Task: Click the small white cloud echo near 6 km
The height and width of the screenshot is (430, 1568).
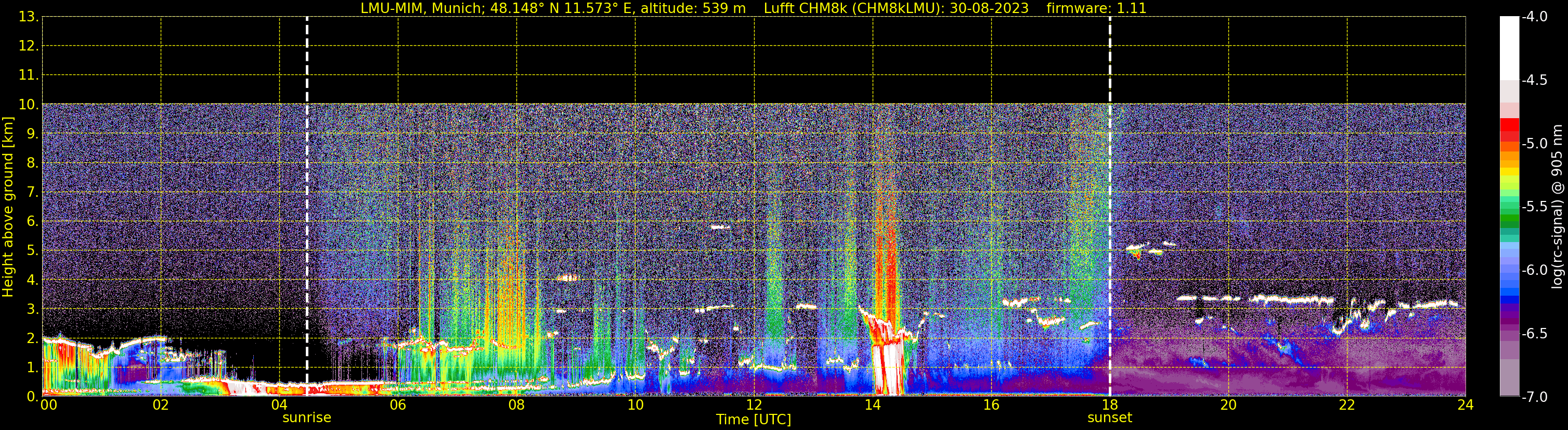Action: [720, 227]
